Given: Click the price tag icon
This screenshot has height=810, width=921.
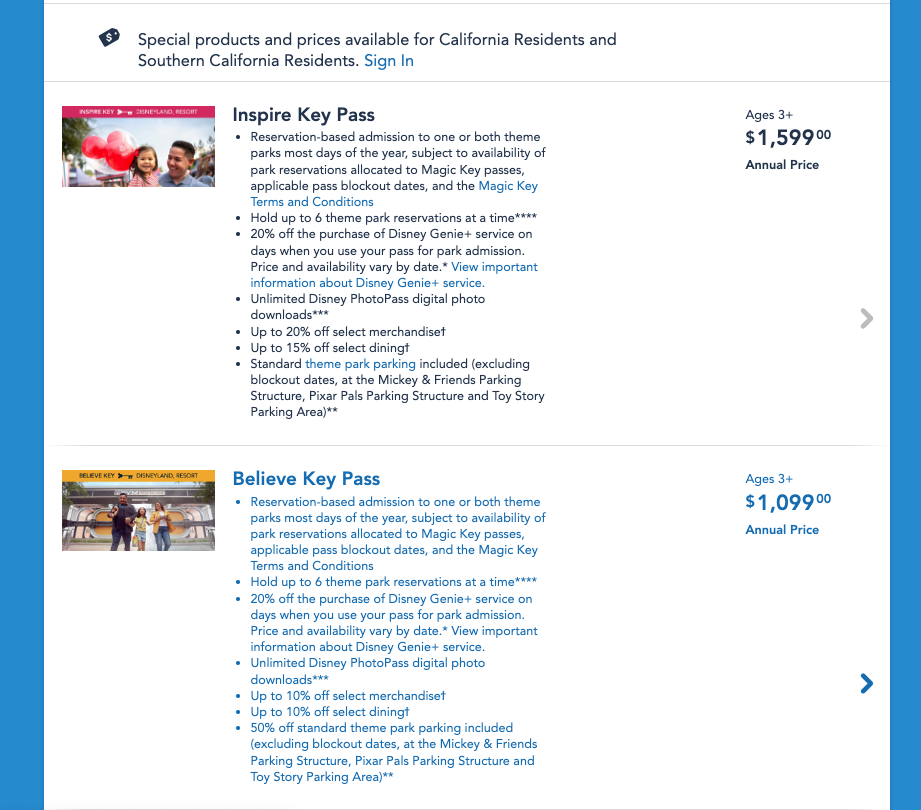Looking at the screenshot, I should click(x=110, y=38).
